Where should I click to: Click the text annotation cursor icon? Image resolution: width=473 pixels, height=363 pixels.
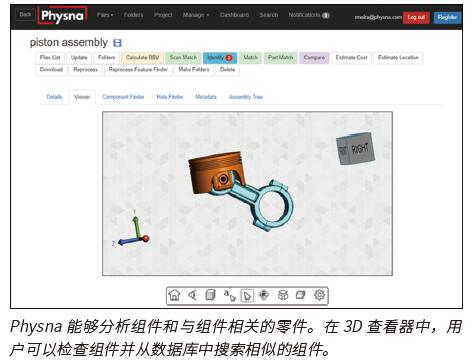pyautogui.click(x=229, y=295)
